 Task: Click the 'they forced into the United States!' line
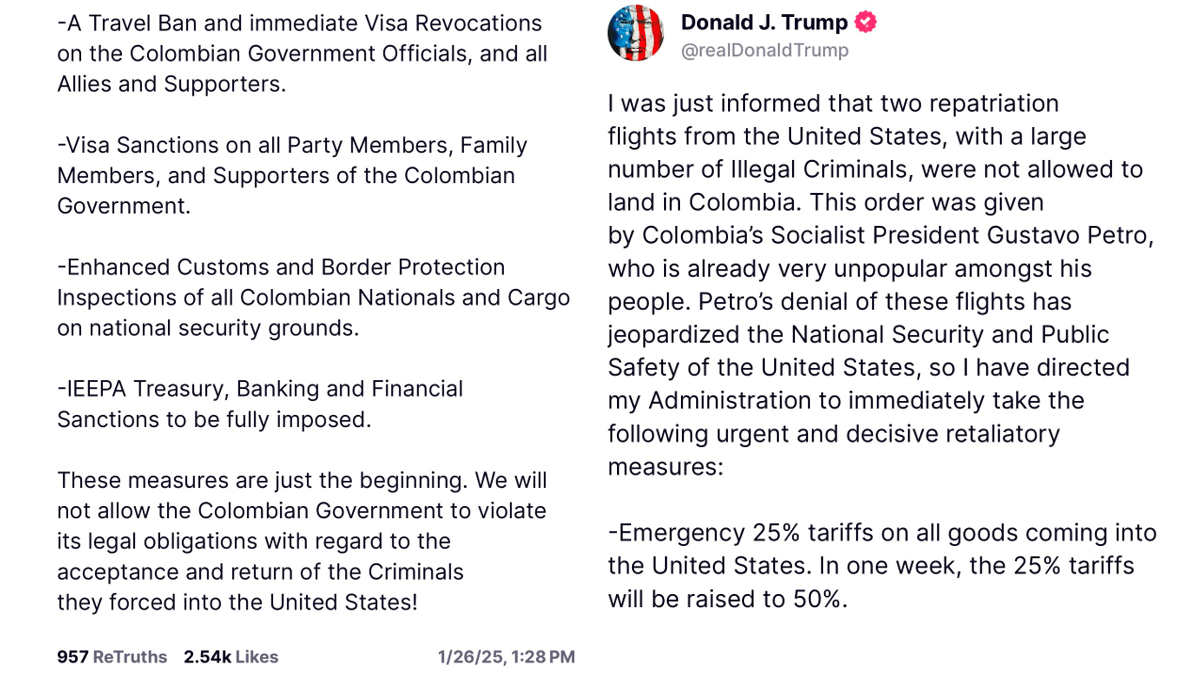tap(237, 603)
